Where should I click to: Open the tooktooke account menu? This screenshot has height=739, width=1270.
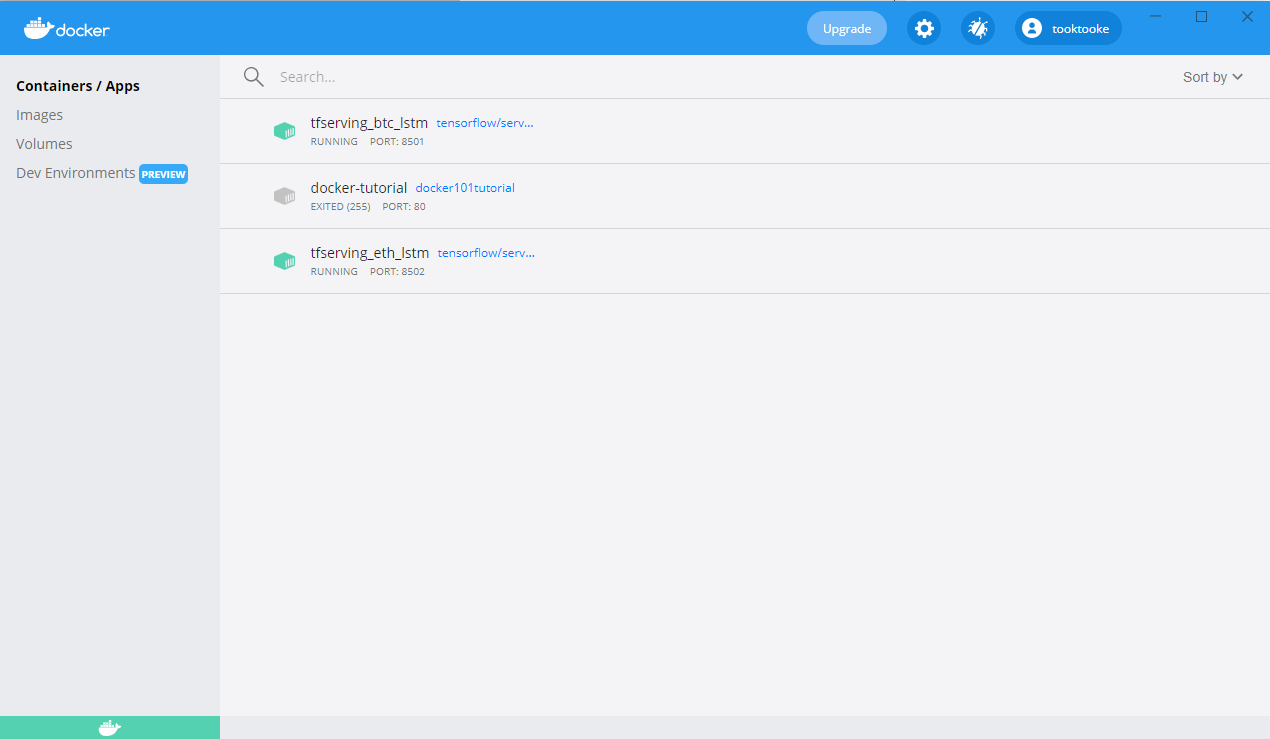[1068, 28]
